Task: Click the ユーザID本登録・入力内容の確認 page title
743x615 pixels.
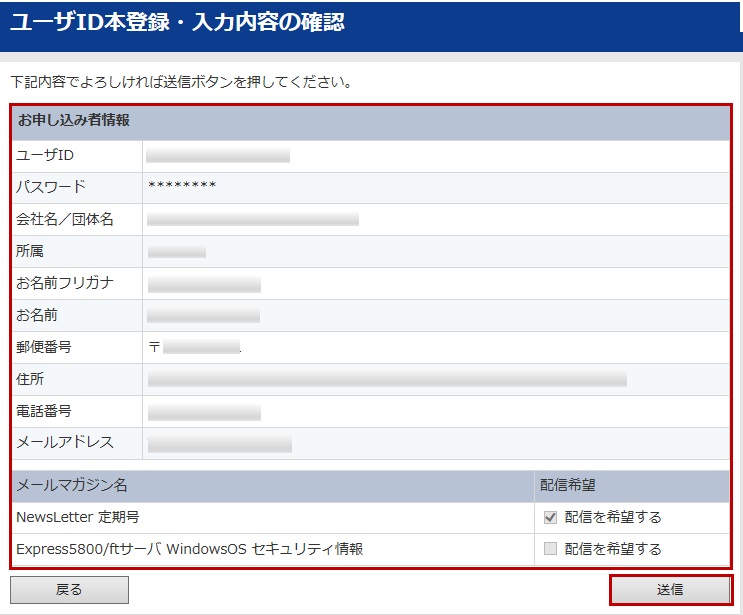Action: pos(178,23)
